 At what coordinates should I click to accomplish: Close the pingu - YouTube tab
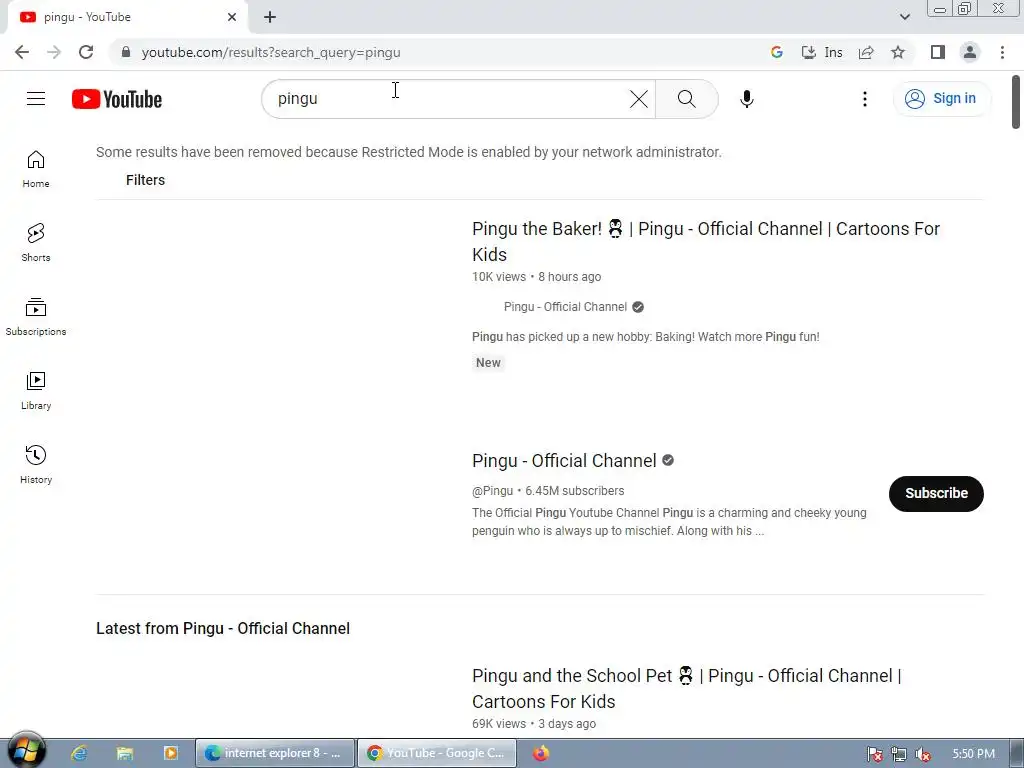tap(232, 17)
